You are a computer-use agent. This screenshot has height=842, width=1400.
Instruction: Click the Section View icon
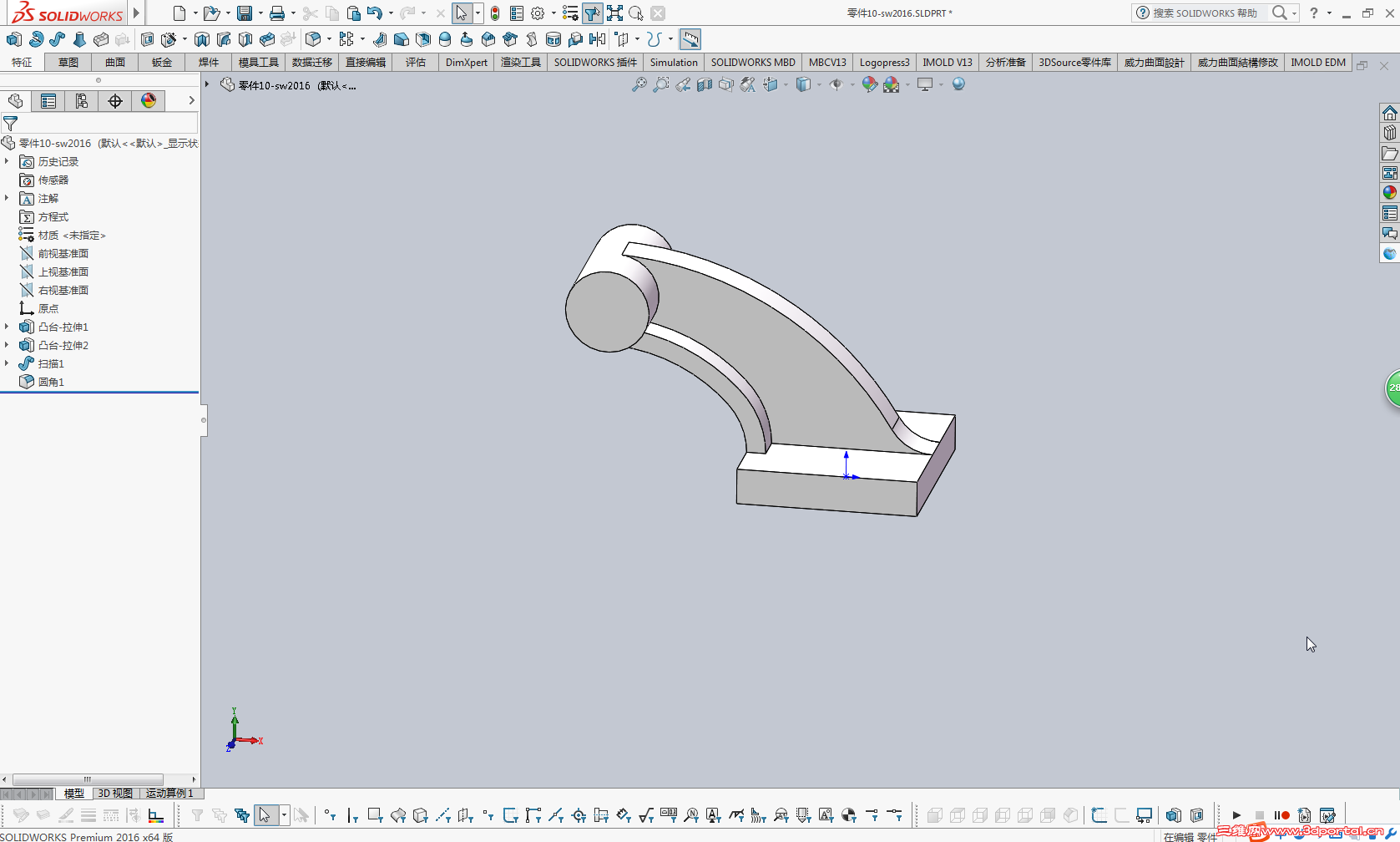pyautogui.click(x=705, y=84)
